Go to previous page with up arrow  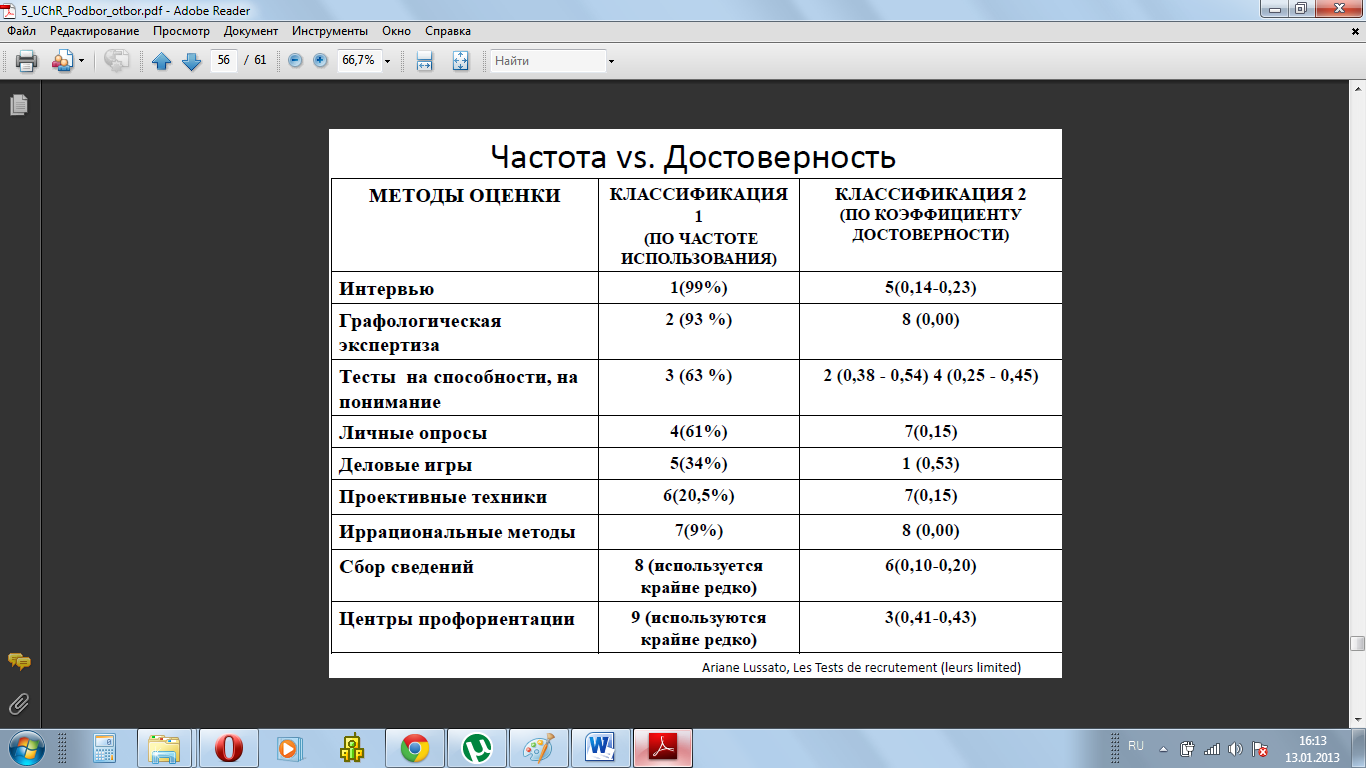point(162,61)
